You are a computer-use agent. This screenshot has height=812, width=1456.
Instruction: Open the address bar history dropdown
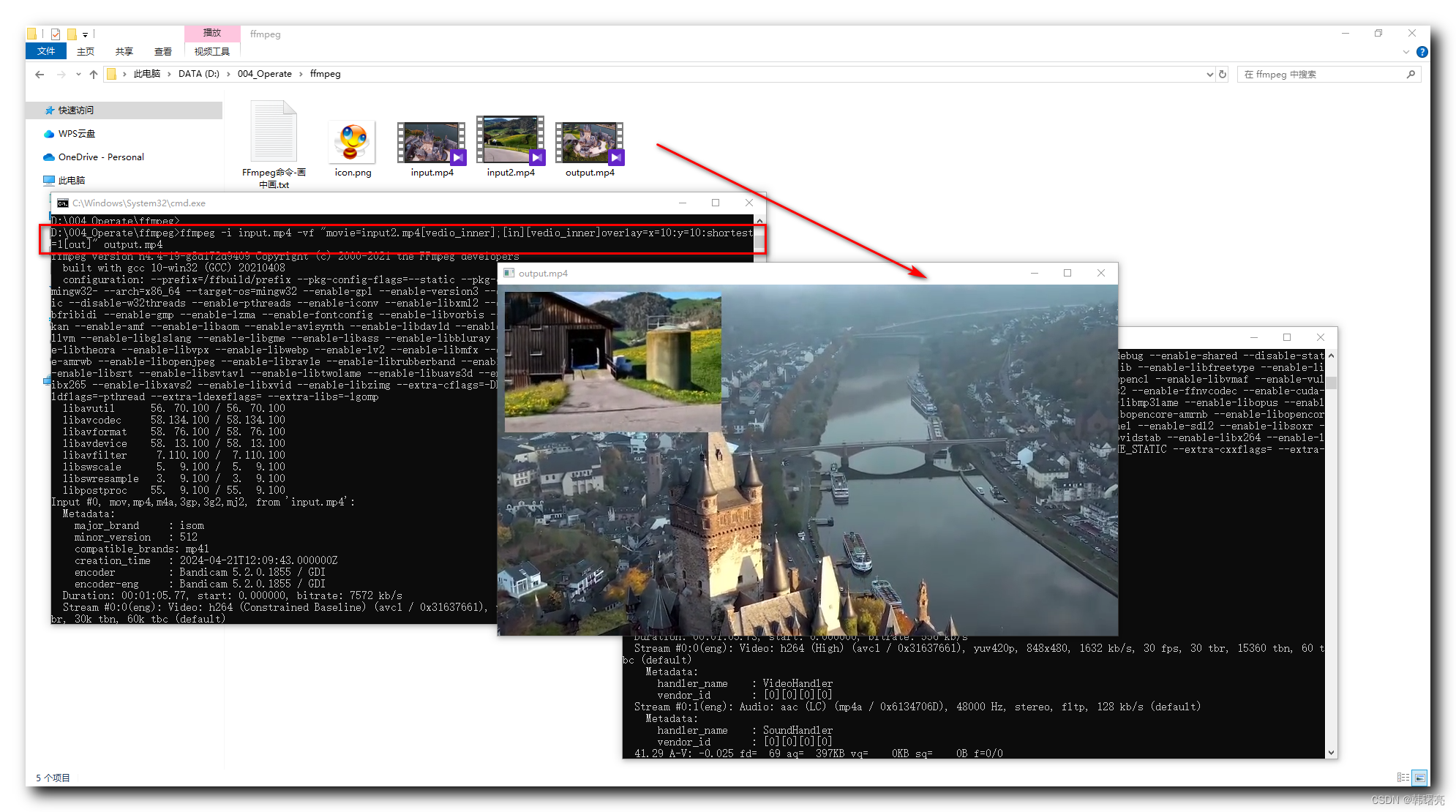click(1210, 74)
